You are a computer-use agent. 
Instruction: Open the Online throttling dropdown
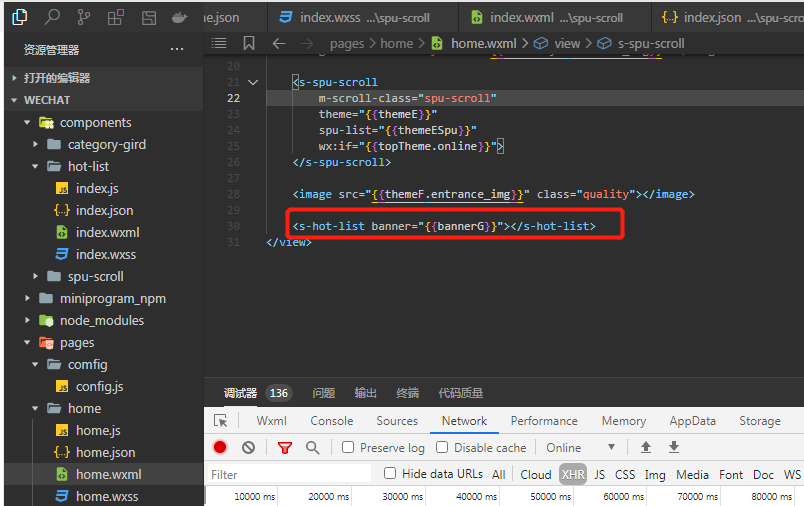click(x=580, y=448)
